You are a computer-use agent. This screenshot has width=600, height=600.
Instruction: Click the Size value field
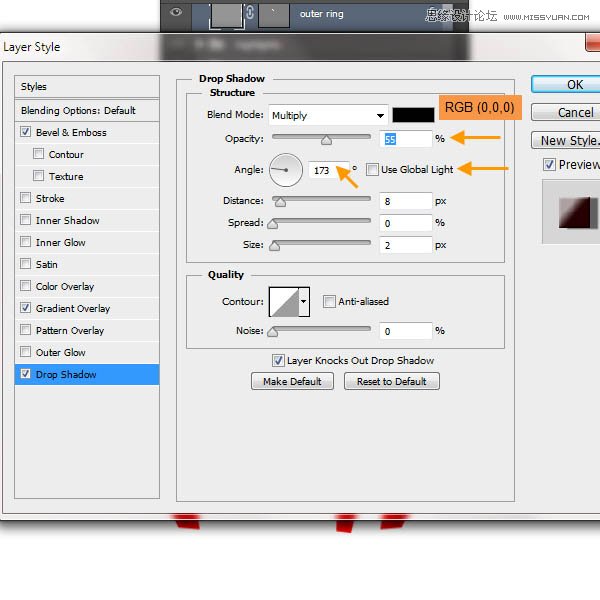406,245
